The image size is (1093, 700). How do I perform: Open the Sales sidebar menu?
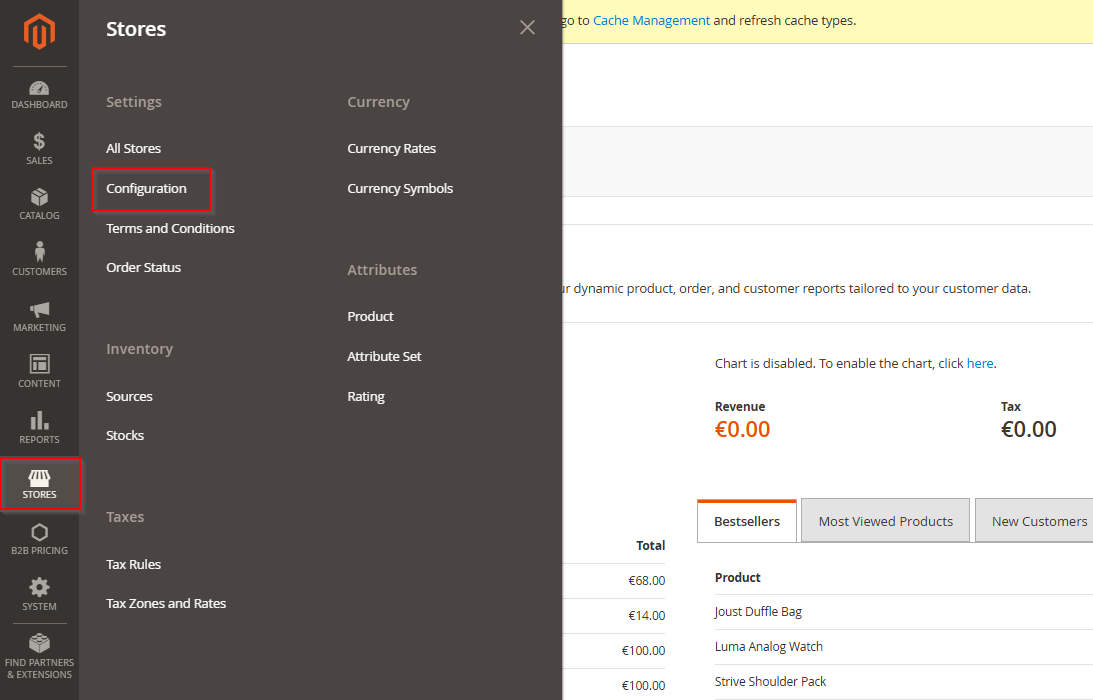pos(39,149)
